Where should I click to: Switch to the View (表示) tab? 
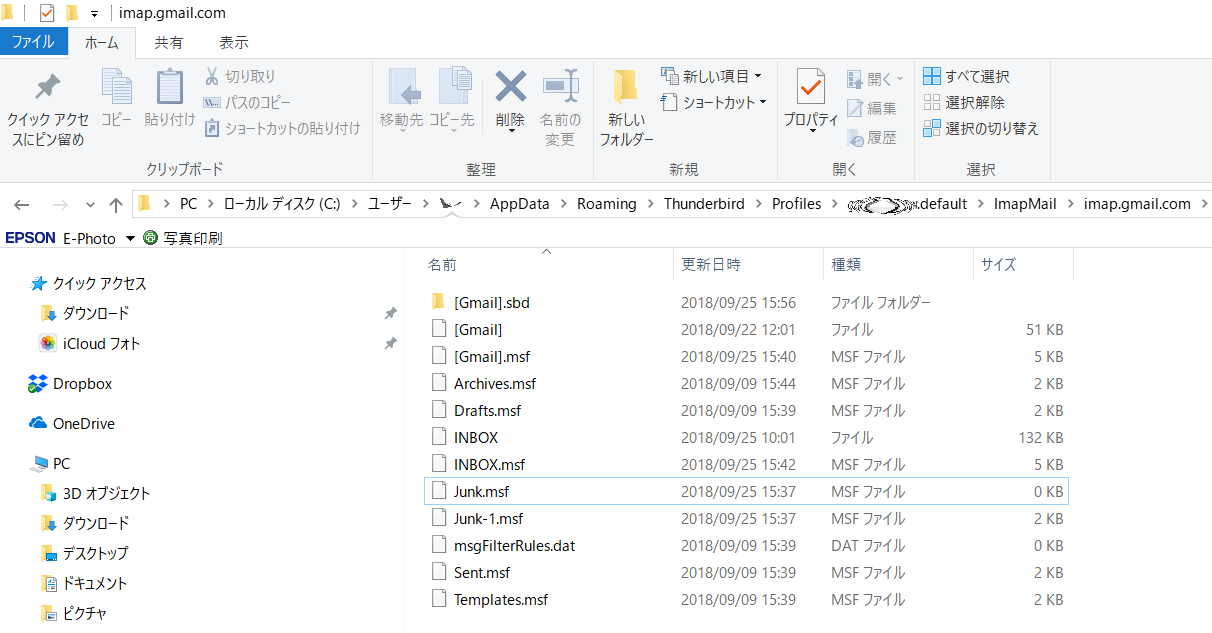tap(234, 42)
